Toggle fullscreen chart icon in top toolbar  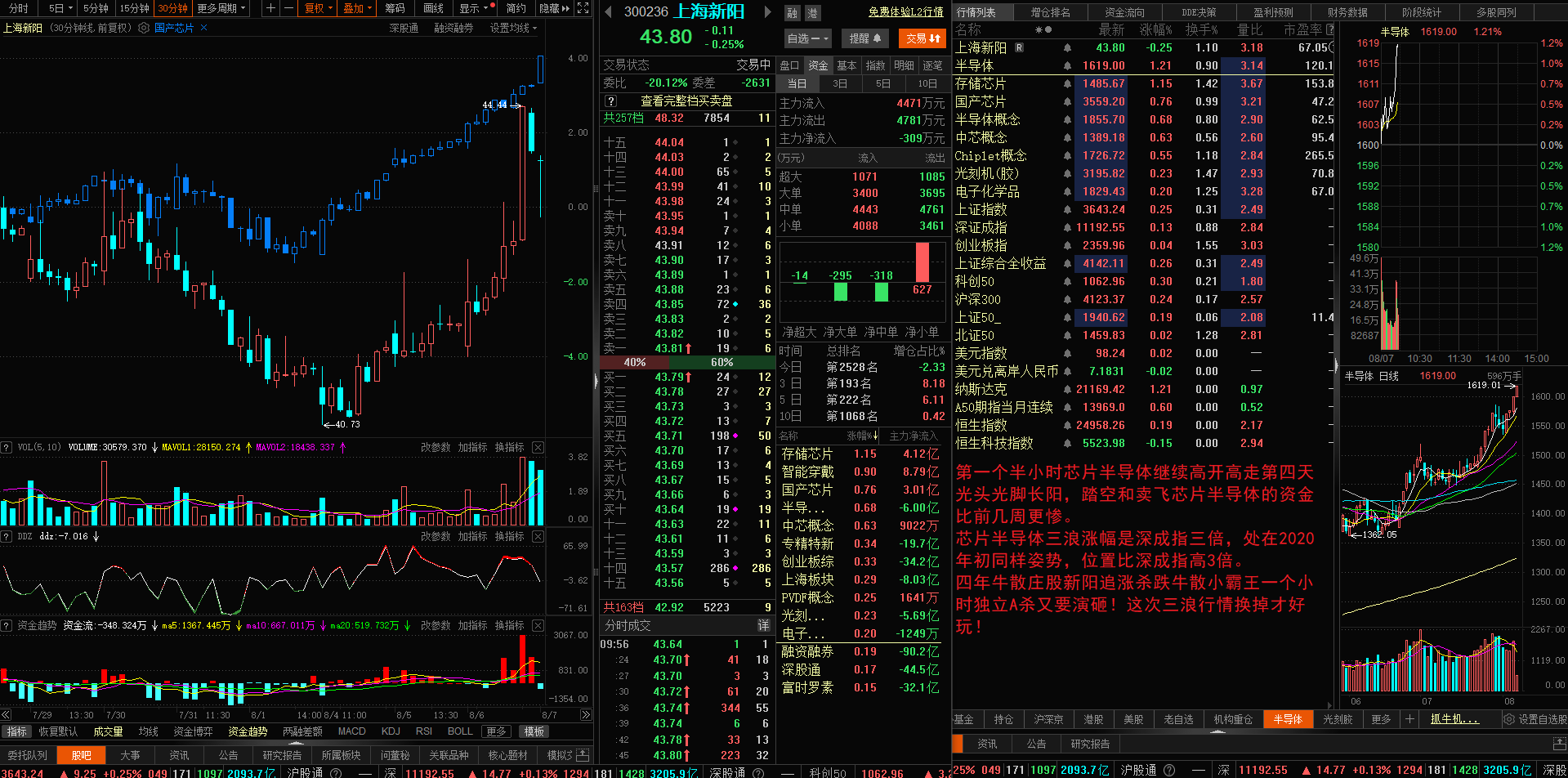tap(583, 8)
